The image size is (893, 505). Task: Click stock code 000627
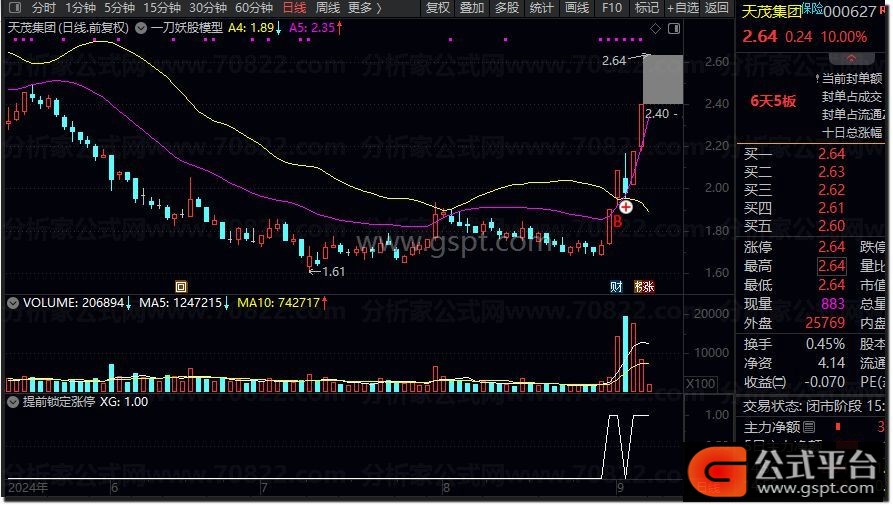point(850,11)
